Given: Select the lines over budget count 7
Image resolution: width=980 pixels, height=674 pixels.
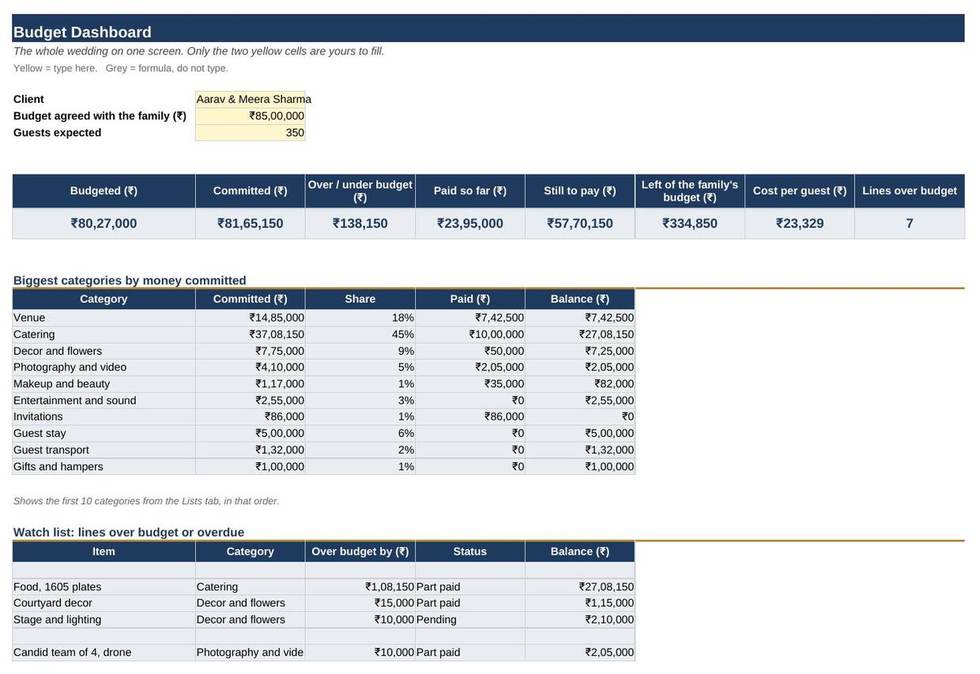Looking at the screenshot, I should click(909, 223).
